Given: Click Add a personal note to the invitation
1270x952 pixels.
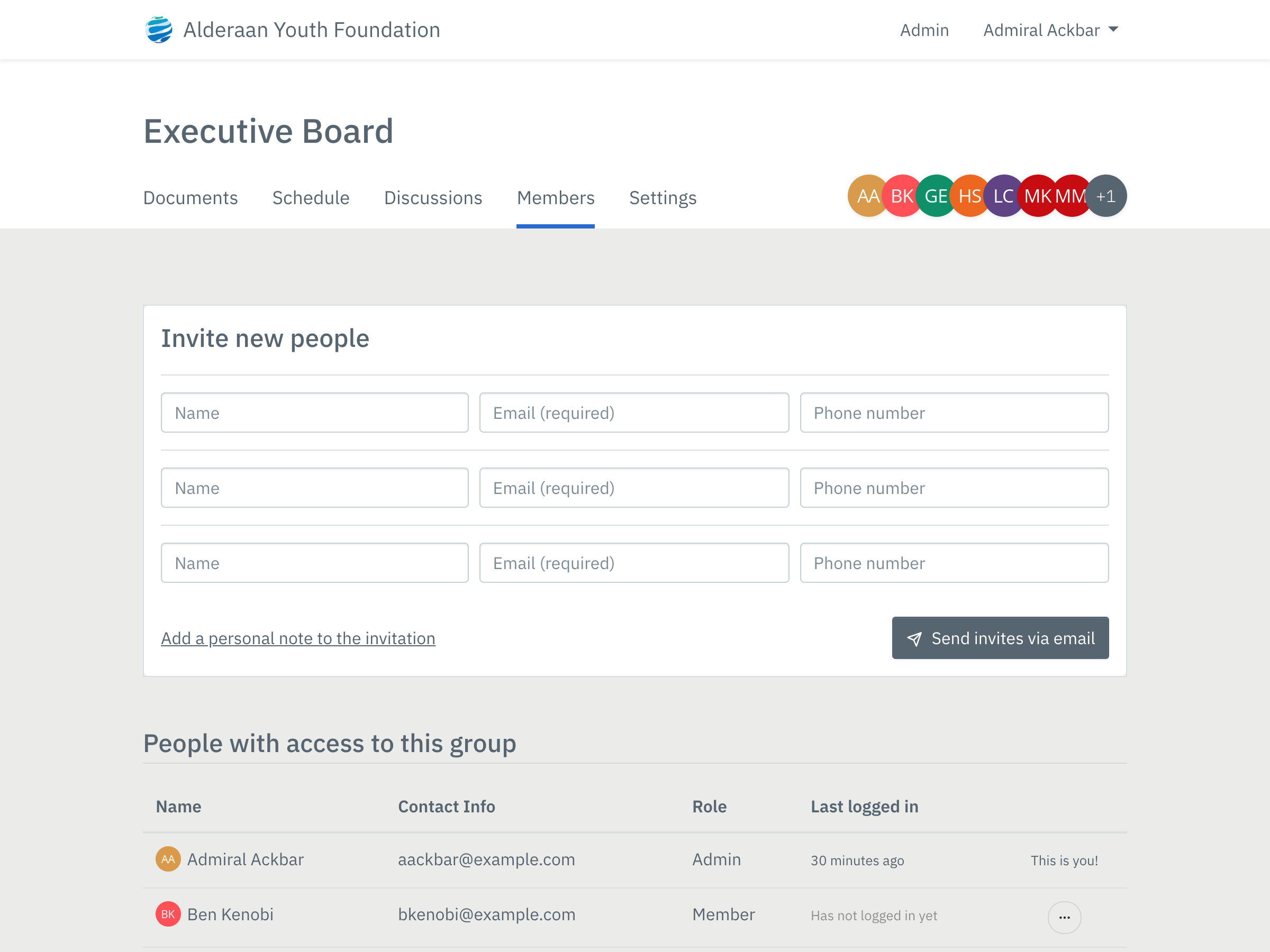Looking at the screenshot, I should 298,638.
